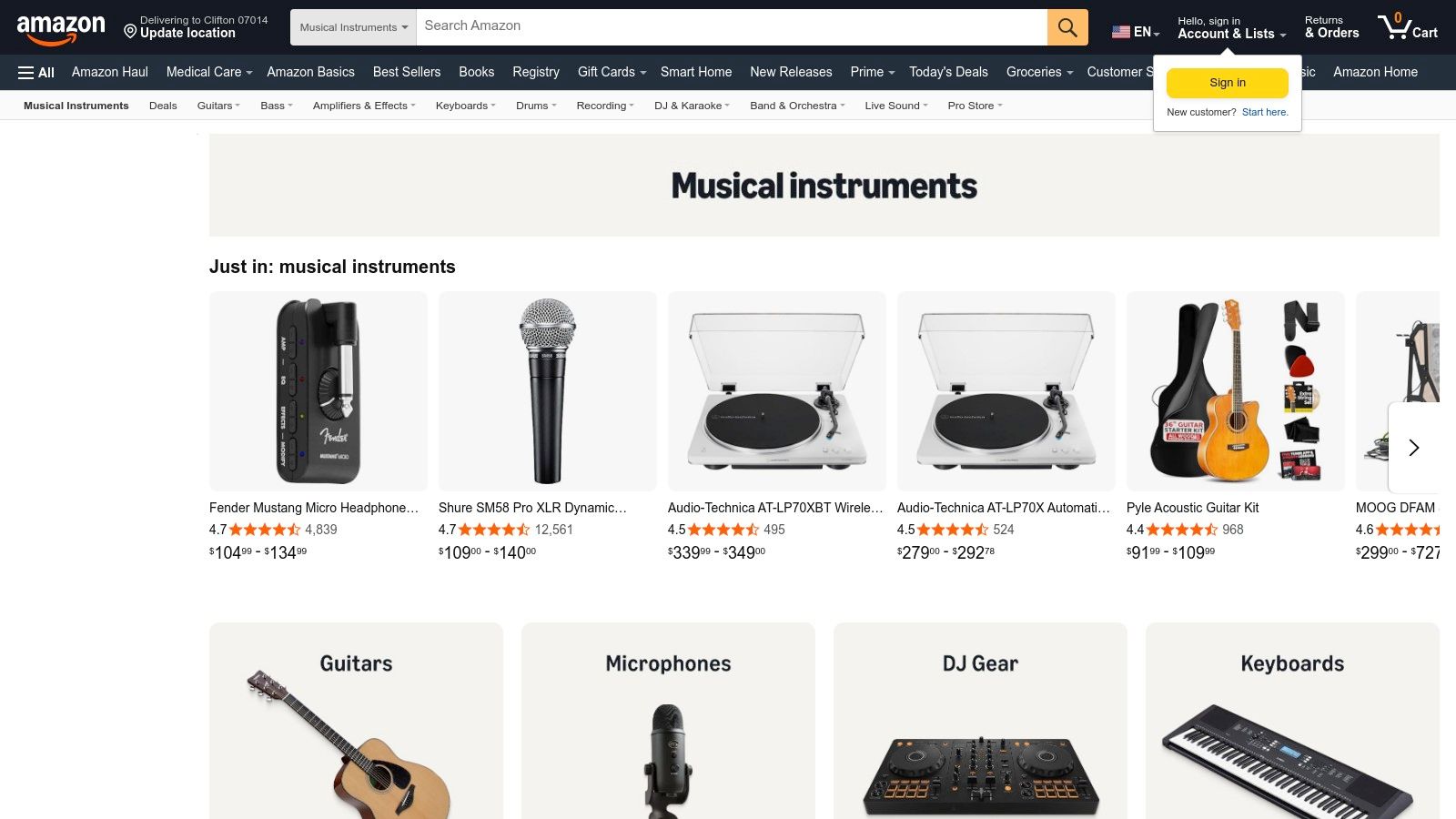Expand the Guitars navigation dropdown
Viewport: 1456px width, 819px height.
(x=217, y=106)
